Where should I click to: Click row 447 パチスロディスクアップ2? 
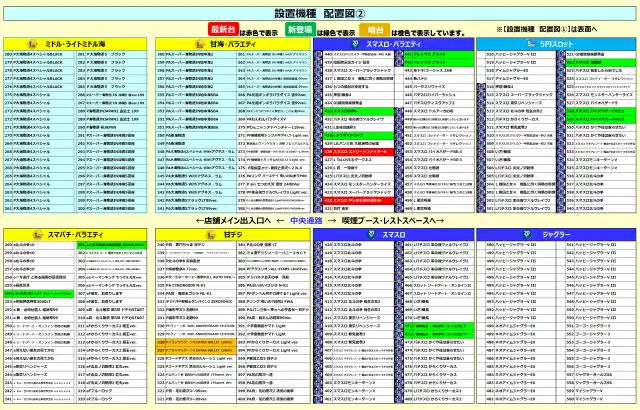click(x=439, y=103)
